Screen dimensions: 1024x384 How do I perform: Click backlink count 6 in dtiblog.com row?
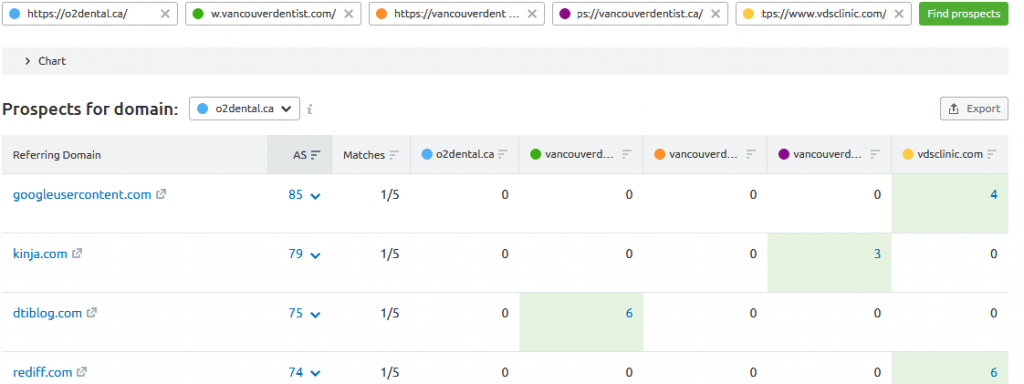(630, 313)
